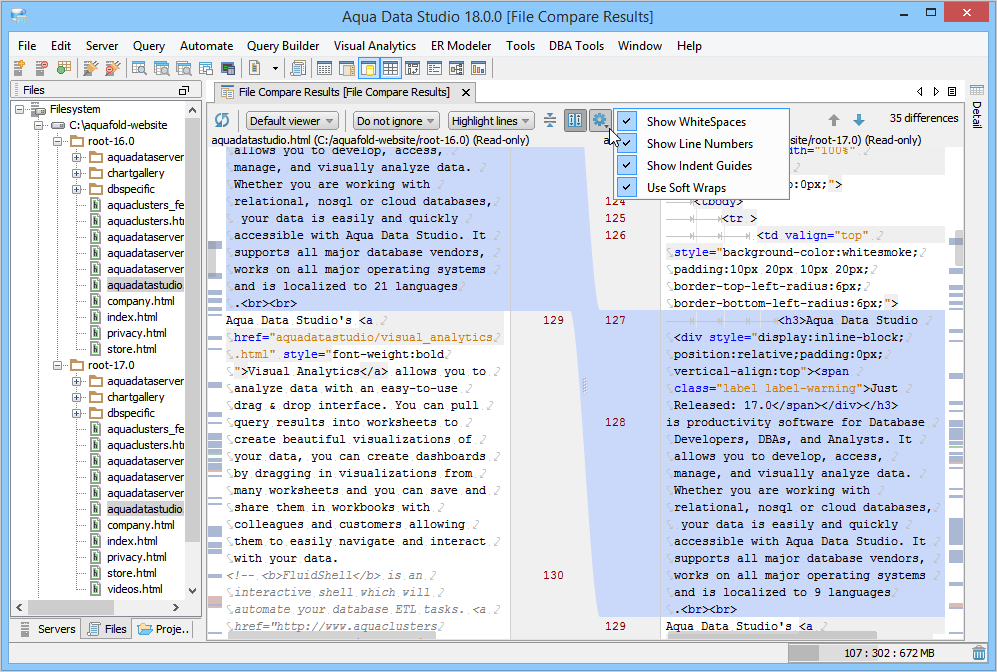The image size is (997, 672).
Task: Click the plain grid window toolbar icon
Action: [324, 68]
